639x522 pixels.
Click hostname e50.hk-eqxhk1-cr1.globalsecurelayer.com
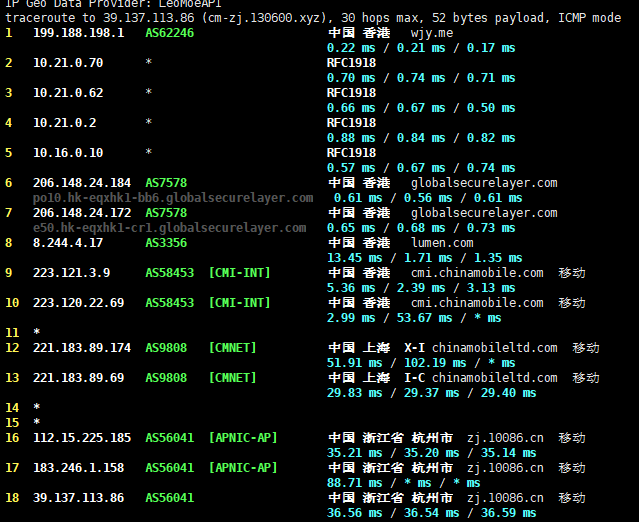point(170,228)
